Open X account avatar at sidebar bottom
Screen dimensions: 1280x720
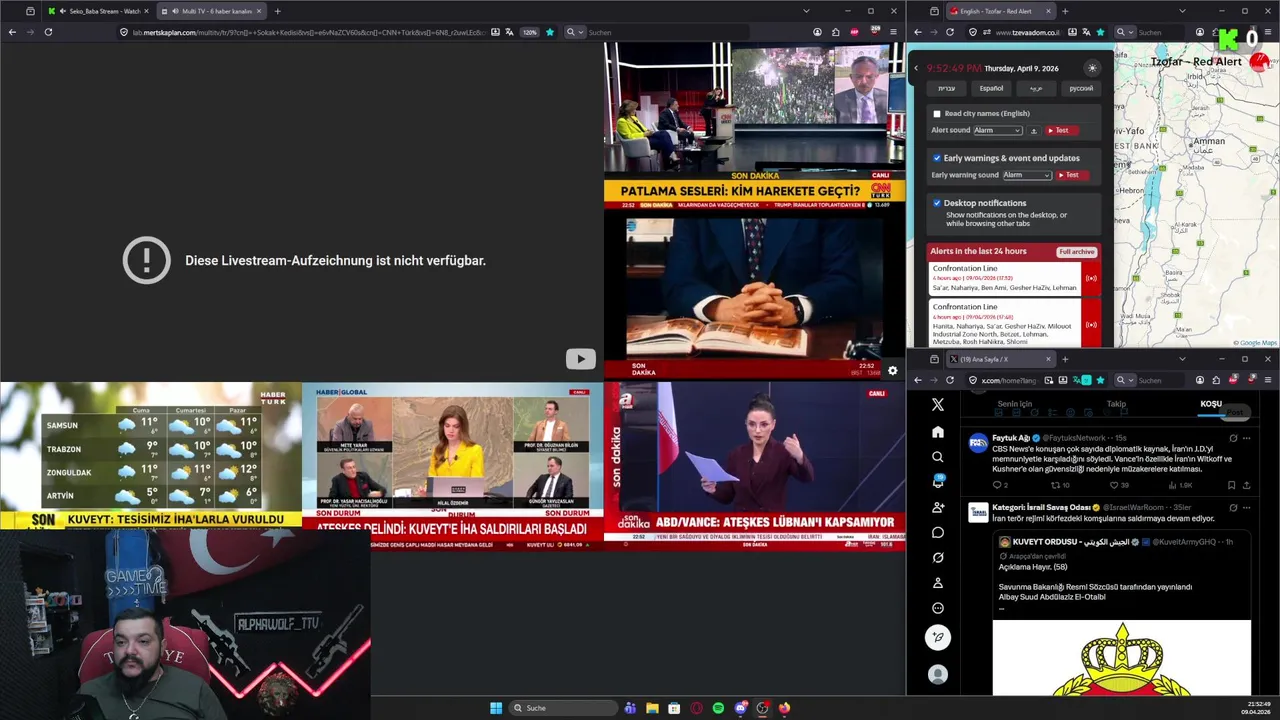click(x=937, y=675)
